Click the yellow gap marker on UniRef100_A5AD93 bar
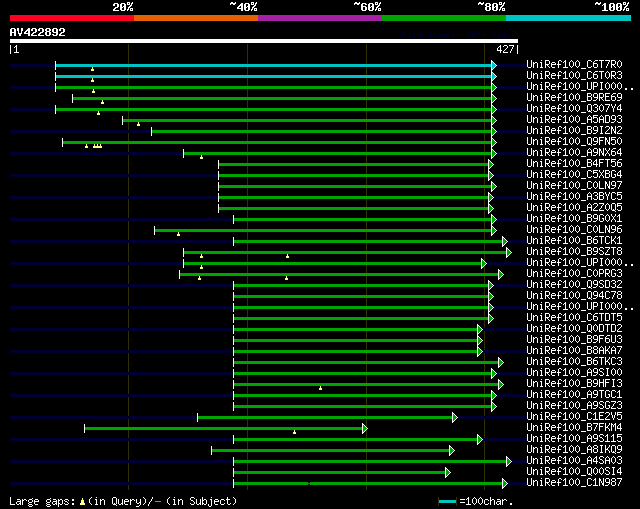Screen dimensions: 640x509 pyautogui.click(x=138, y=124)
